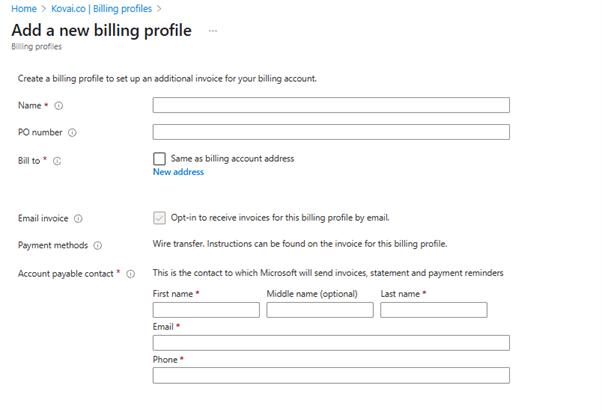Open the ellipsis menu beside the page title
The image size is (602, 412).
click(213, 31)
